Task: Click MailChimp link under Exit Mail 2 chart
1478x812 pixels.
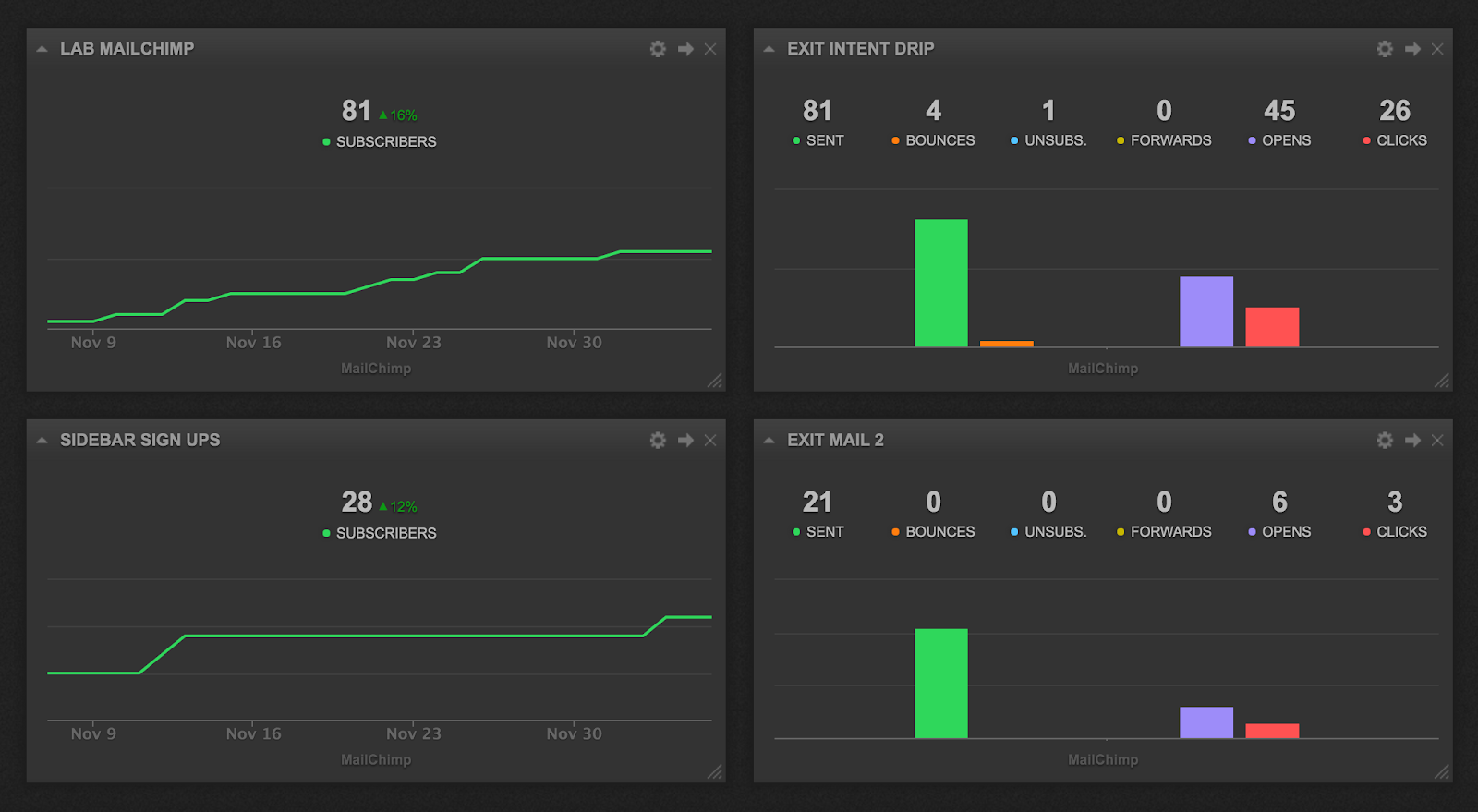Action: coord(1103,760)
